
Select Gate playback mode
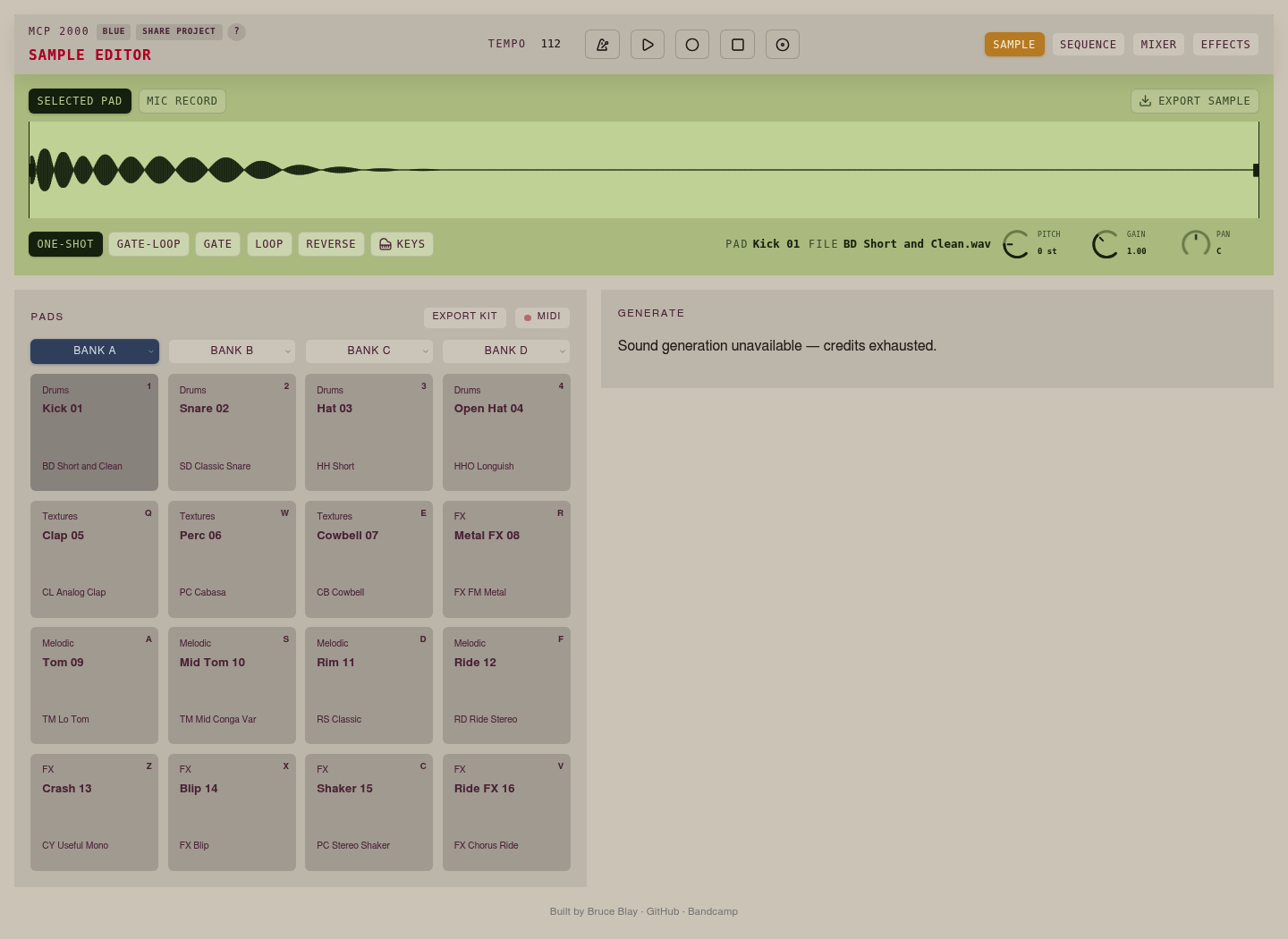coord(217,244)
